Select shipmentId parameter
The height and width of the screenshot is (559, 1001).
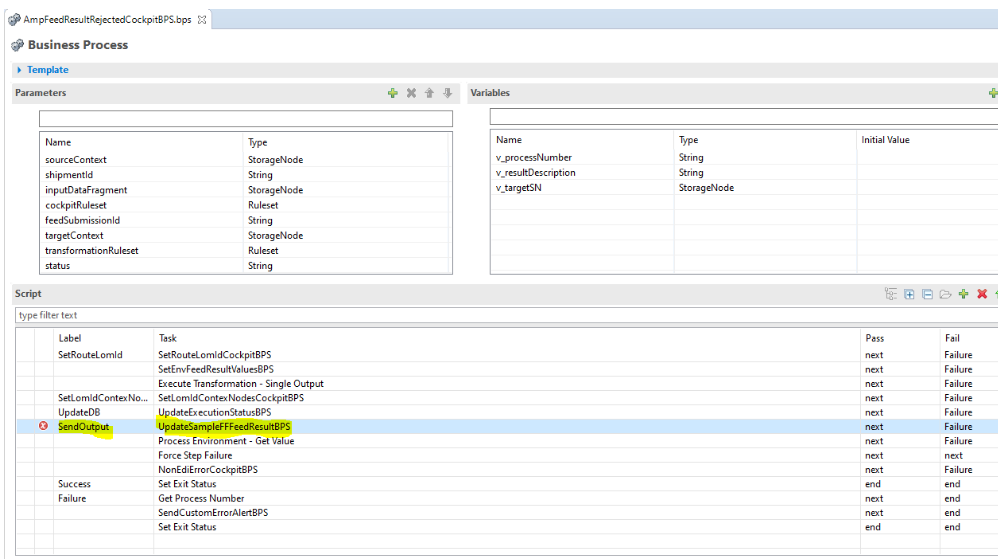coord(69,175)
